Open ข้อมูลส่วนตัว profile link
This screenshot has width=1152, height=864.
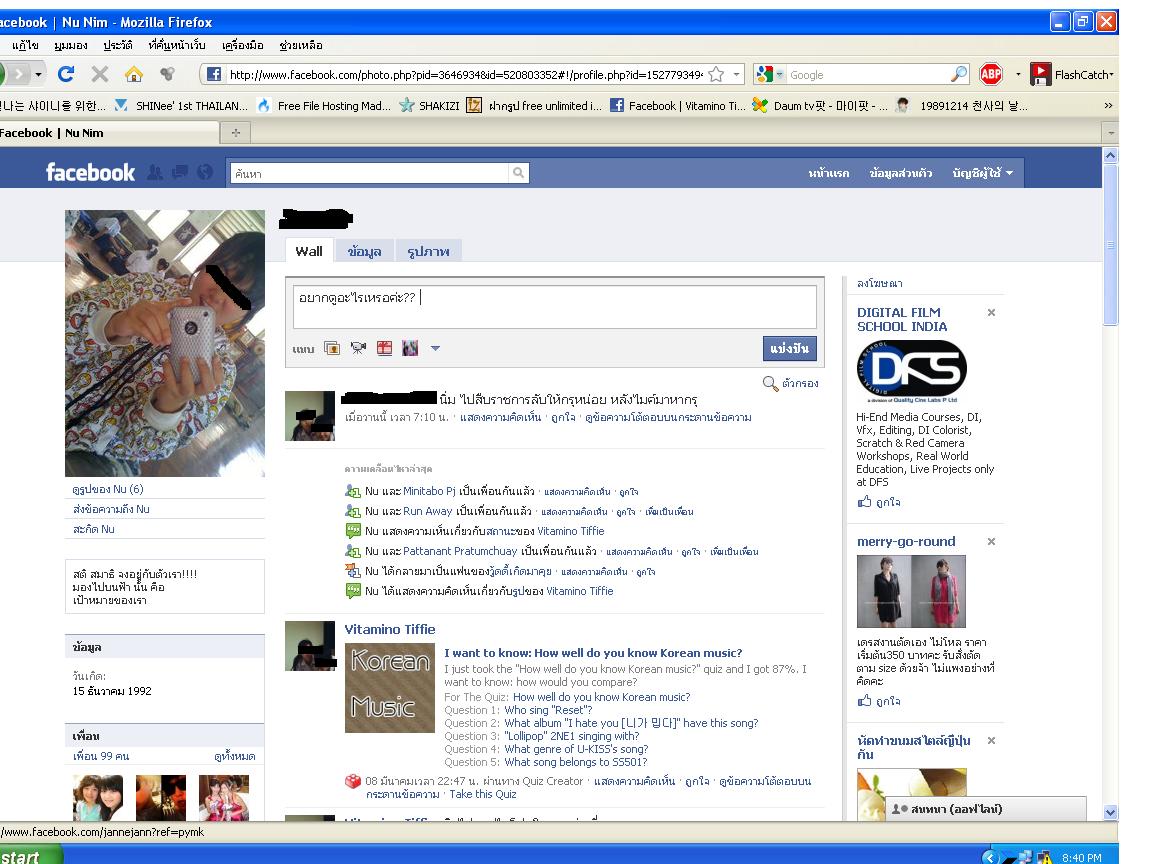tap(901, 173)
